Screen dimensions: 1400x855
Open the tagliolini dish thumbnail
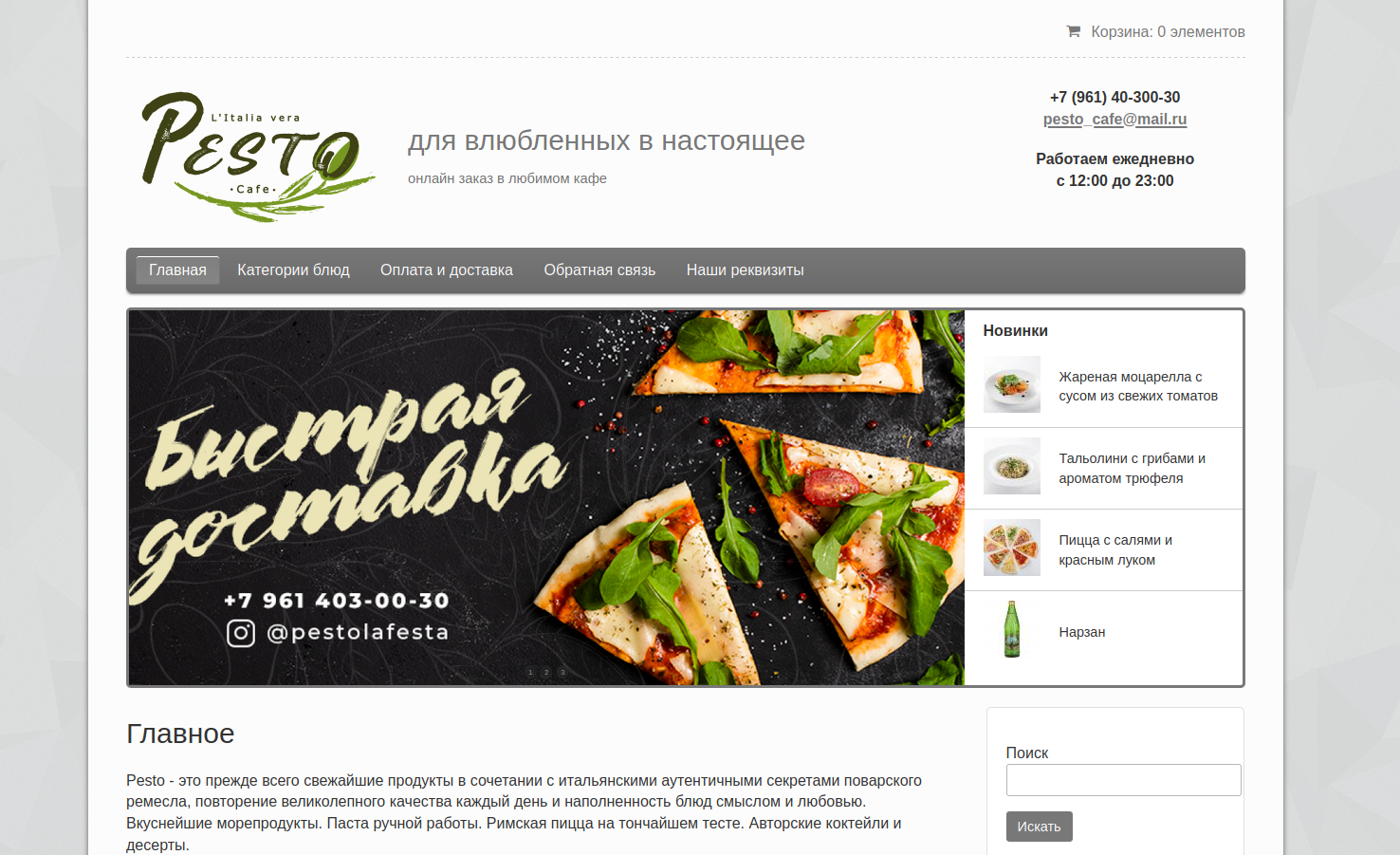1011,466
